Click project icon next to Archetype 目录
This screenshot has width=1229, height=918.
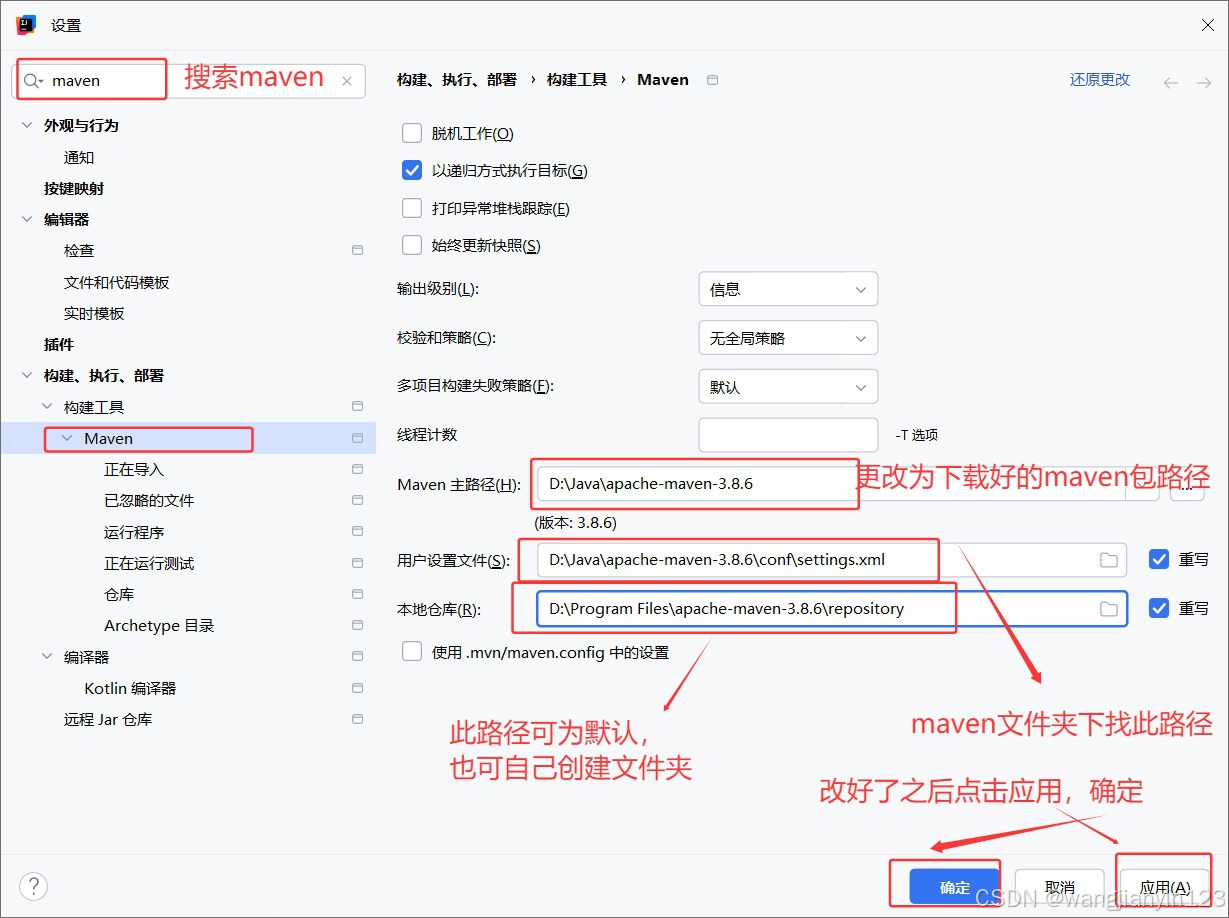coord(357,625)
